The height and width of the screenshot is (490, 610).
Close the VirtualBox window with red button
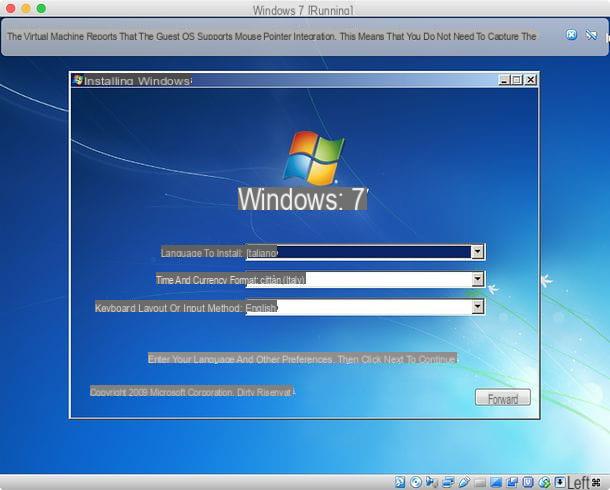click(11, 8)
